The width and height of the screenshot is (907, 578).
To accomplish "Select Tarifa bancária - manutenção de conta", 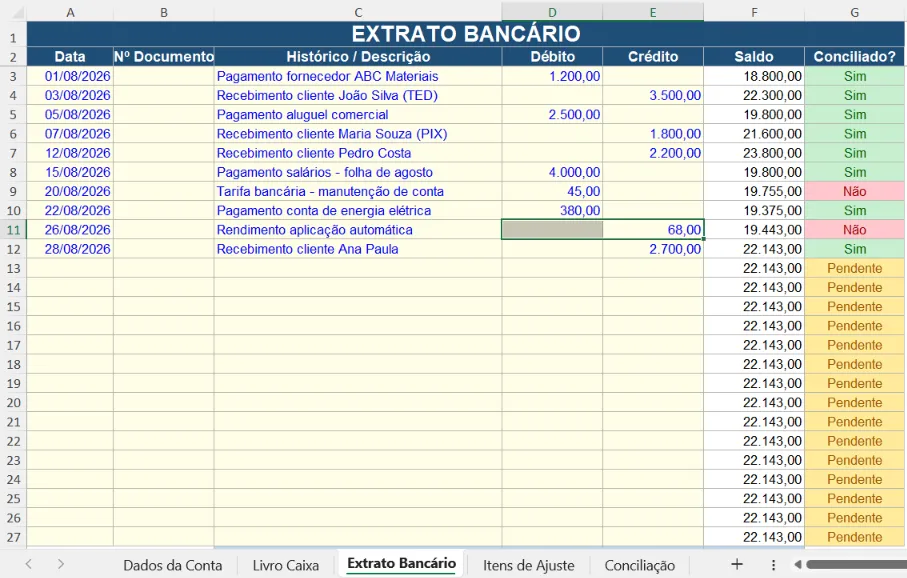I will click(x=358, y=191).
